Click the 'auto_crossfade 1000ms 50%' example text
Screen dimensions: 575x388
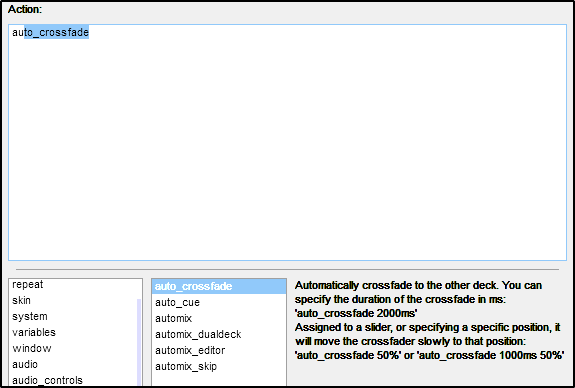pos(490,355)
